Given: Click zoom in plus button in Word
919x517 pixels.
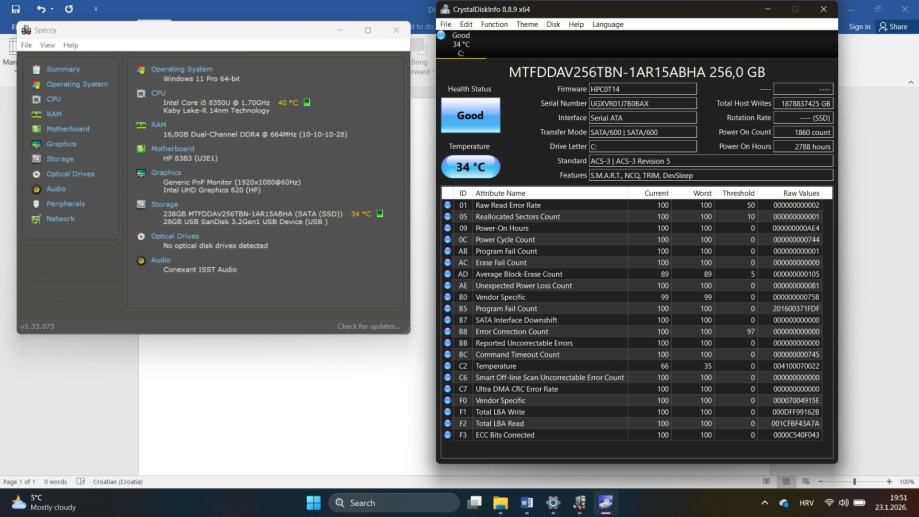Looking at the screenshot, I should [889, 481].
